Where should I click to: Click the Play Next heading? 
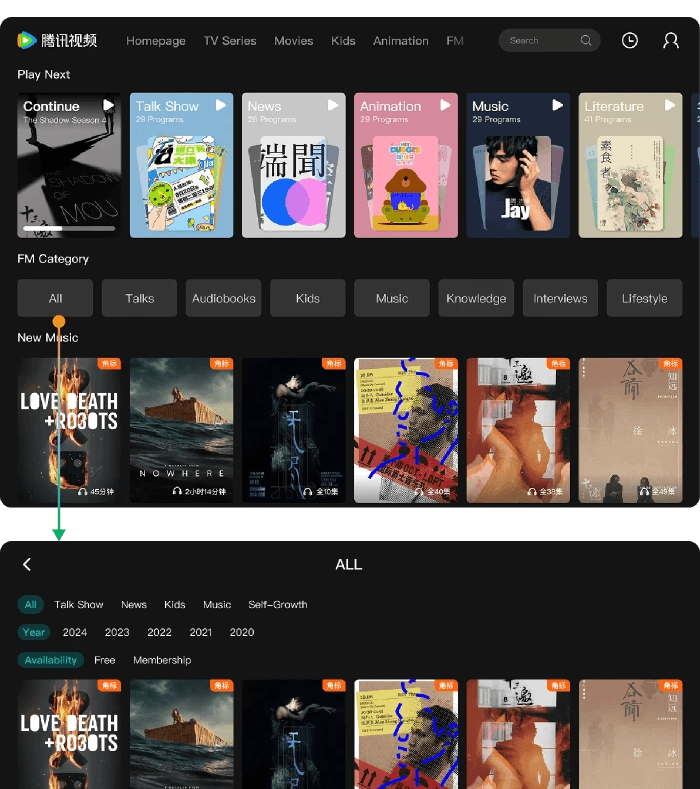(44, 74)
